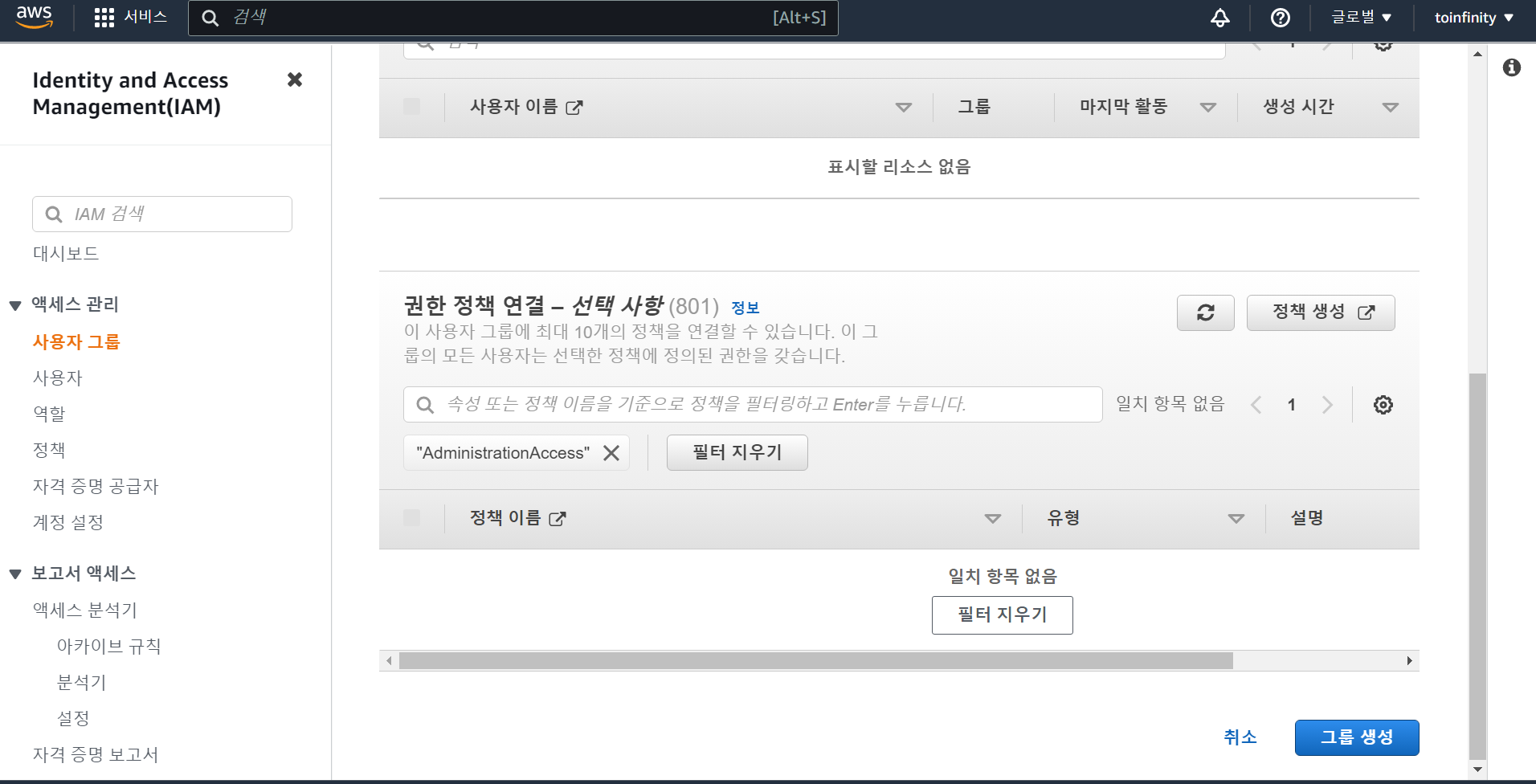This screenshot has height=784, width=1536.
Task: Sort by 정책 이름 column arrow
Action: tap(993, 519)
